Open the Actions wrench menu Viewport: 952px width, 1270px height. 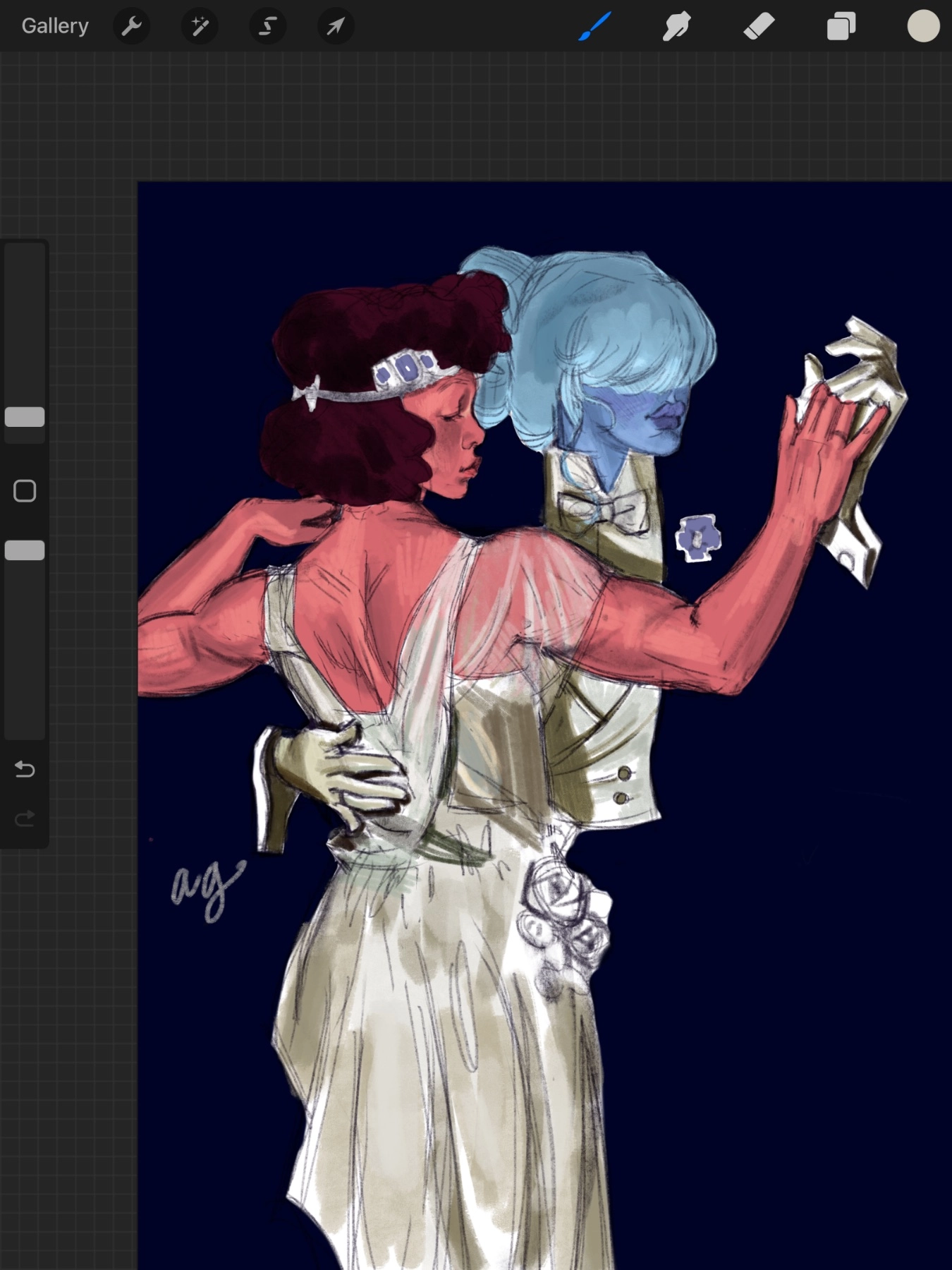[131, 26]
